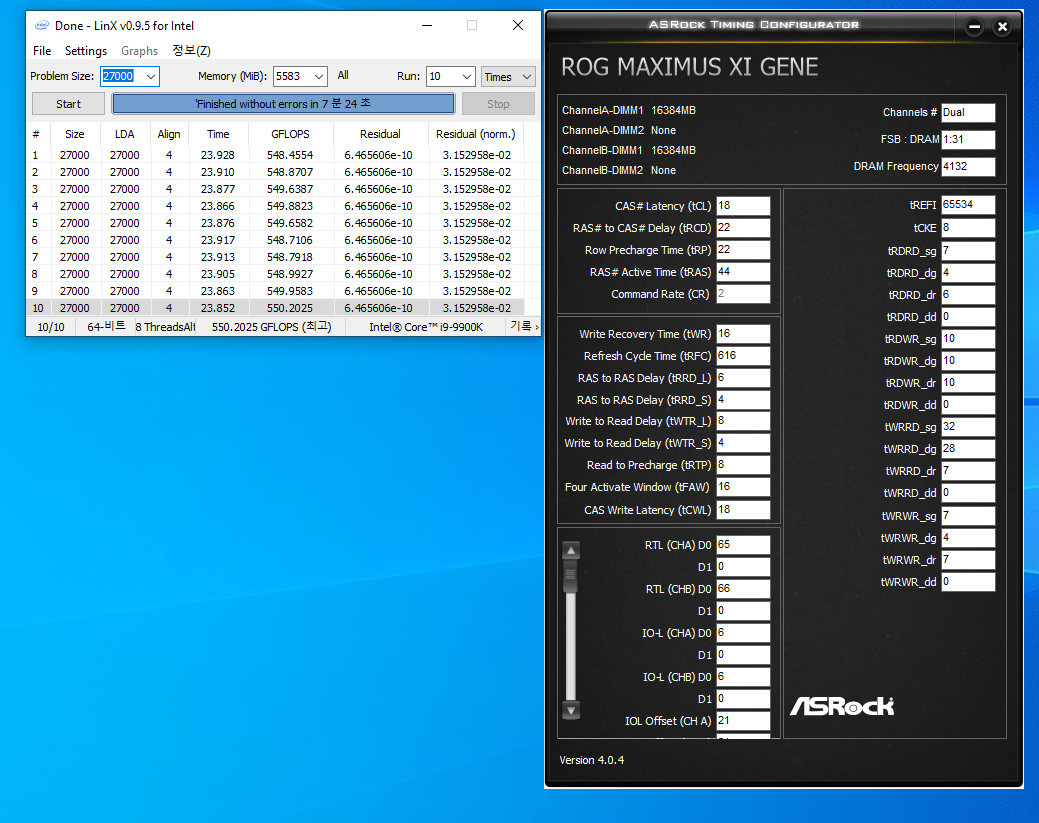This screenshot has width=1039, height=823.
Task: Select result row 1 with 548.4554 GFLOPS
Action: coord(275,155)
